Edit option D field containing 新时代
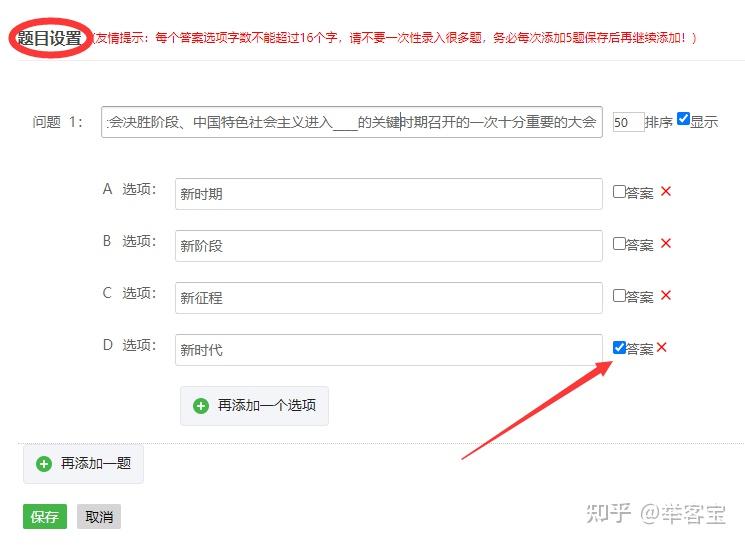 [x=389, y=350]
